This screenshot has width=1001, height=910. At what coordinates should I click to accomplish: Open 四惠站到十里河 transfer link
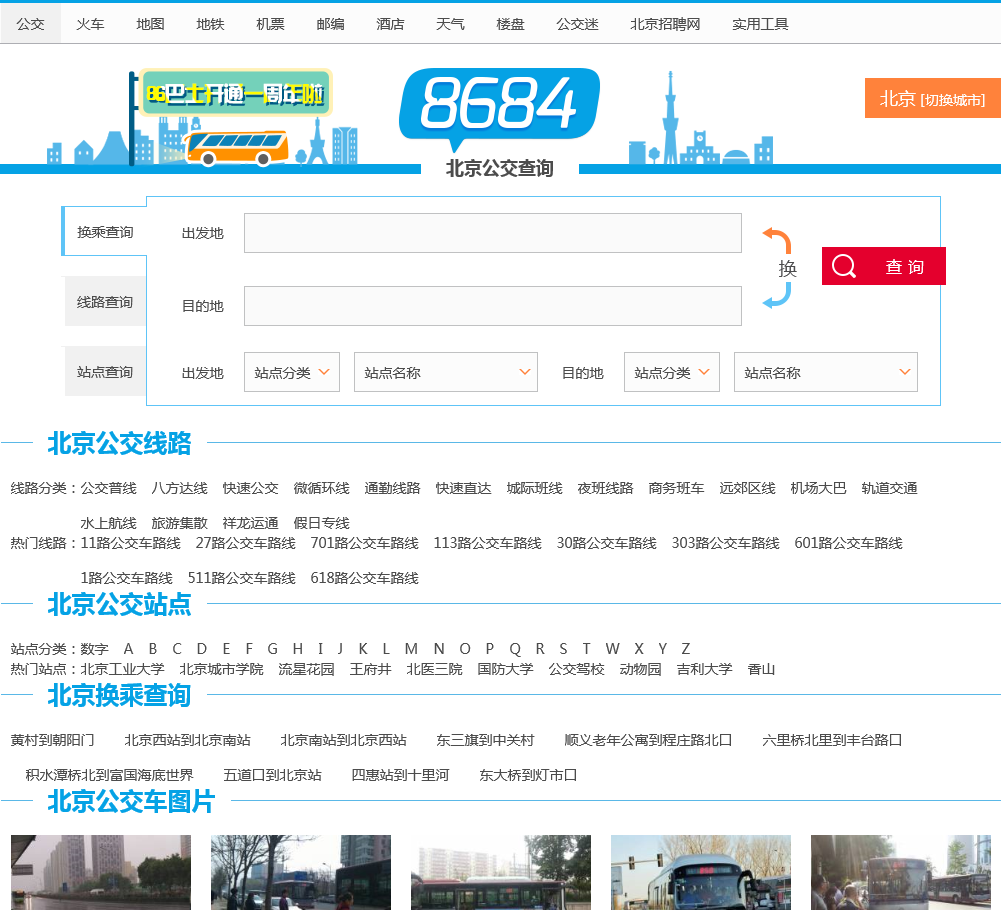(x=400, y=775)
